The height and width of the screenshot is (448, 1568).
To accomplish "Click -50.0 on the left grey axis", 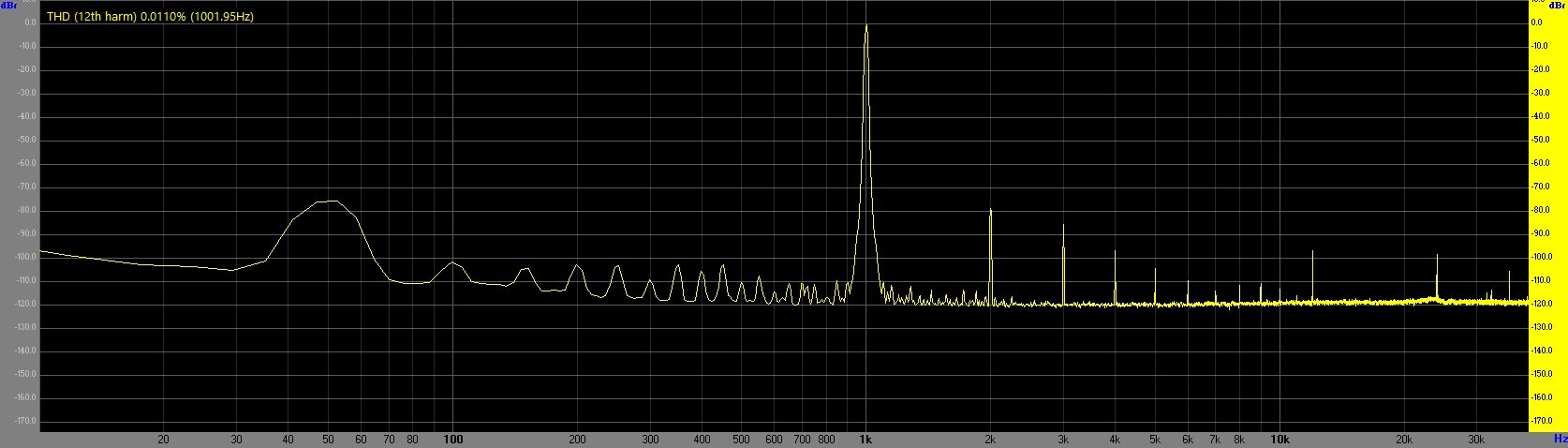I will click(x=25, y=140).
